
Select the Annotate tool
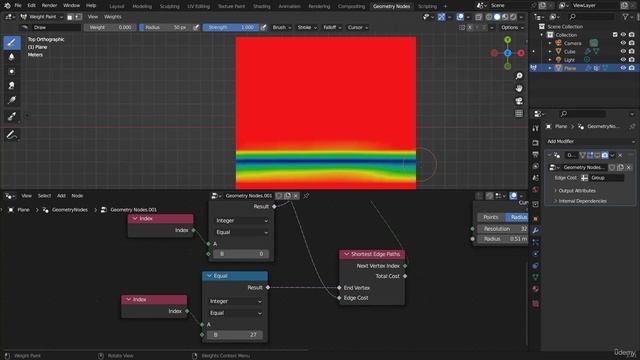(12, 135)
